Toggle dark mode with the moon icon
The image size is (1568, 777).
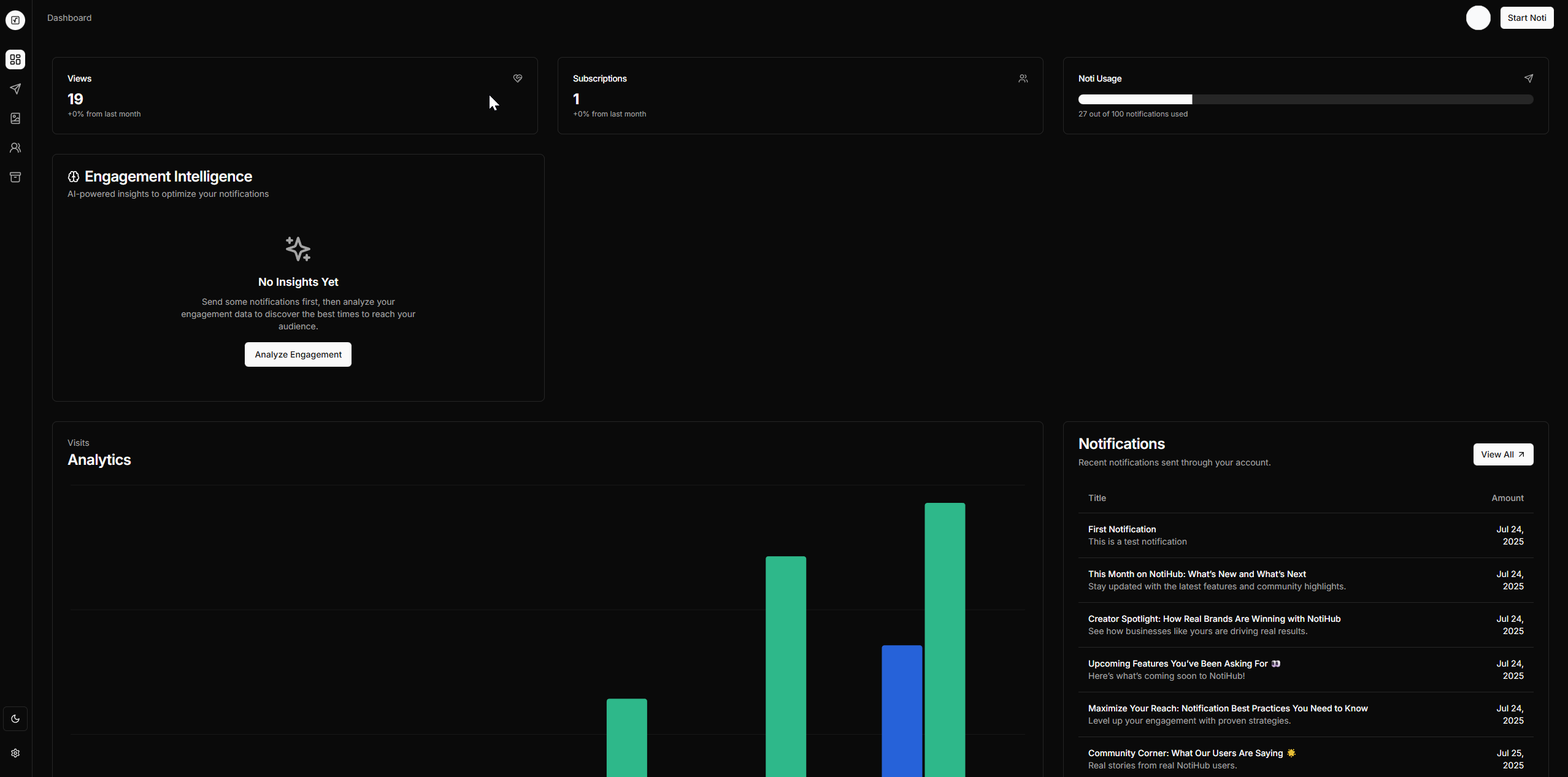click(15, 718)
